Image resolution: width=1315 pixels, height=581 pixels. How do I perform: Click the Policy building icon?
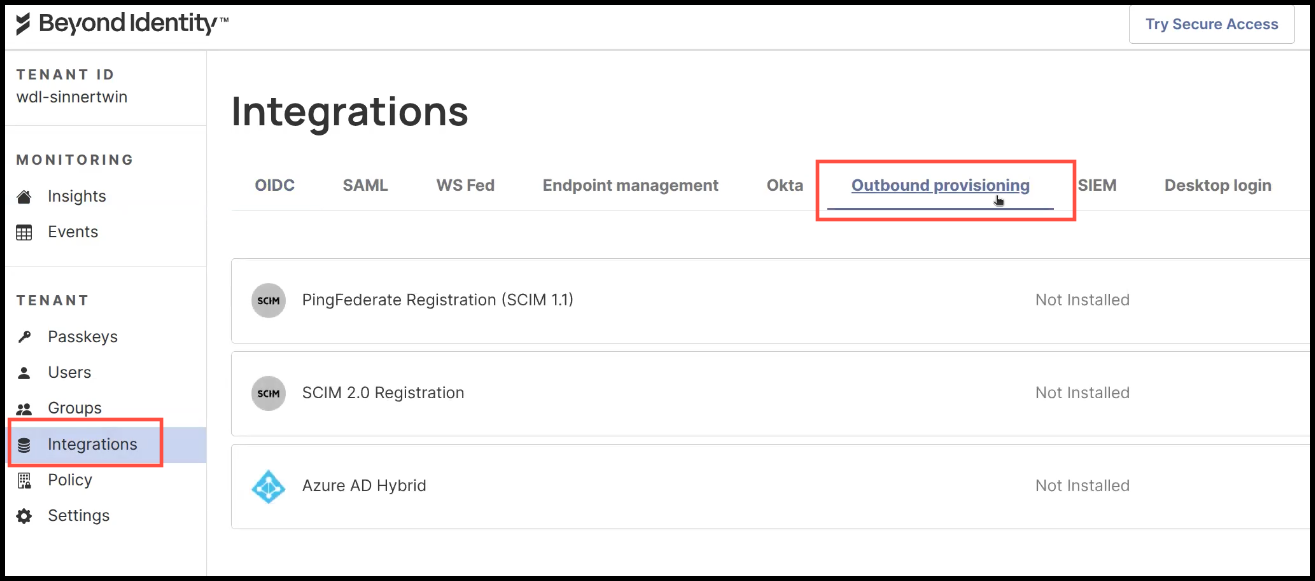pos(25,481)
